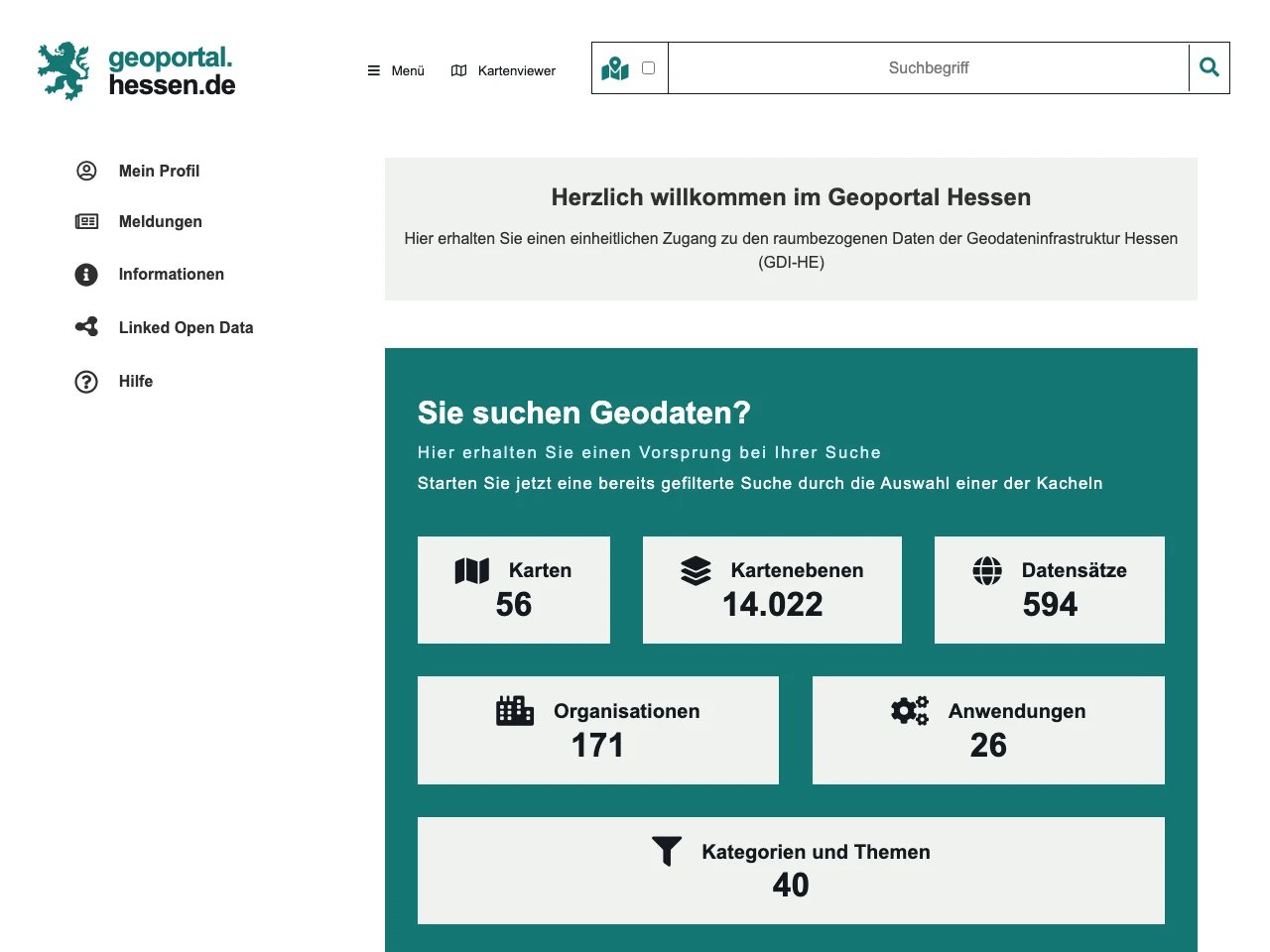This screenshot has width=1270, height=952.
Task: Open Informationen in sidebar
Action: (x=171, y=274)
